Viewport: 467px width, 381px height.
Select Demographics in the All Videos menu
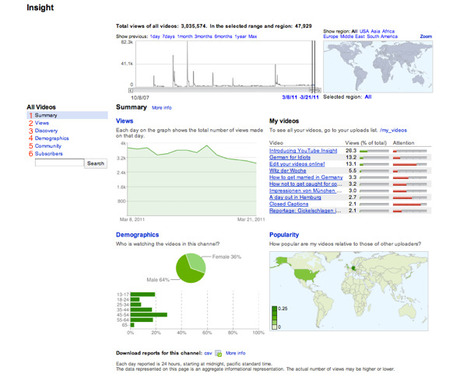(52, 138)
